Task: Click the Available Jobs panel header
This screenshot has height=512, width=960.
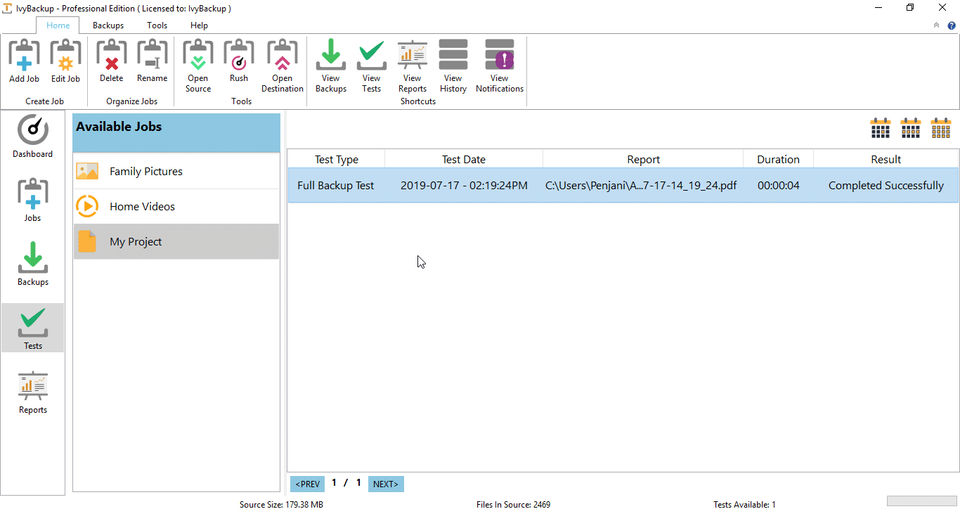Action: pos(176,133)
